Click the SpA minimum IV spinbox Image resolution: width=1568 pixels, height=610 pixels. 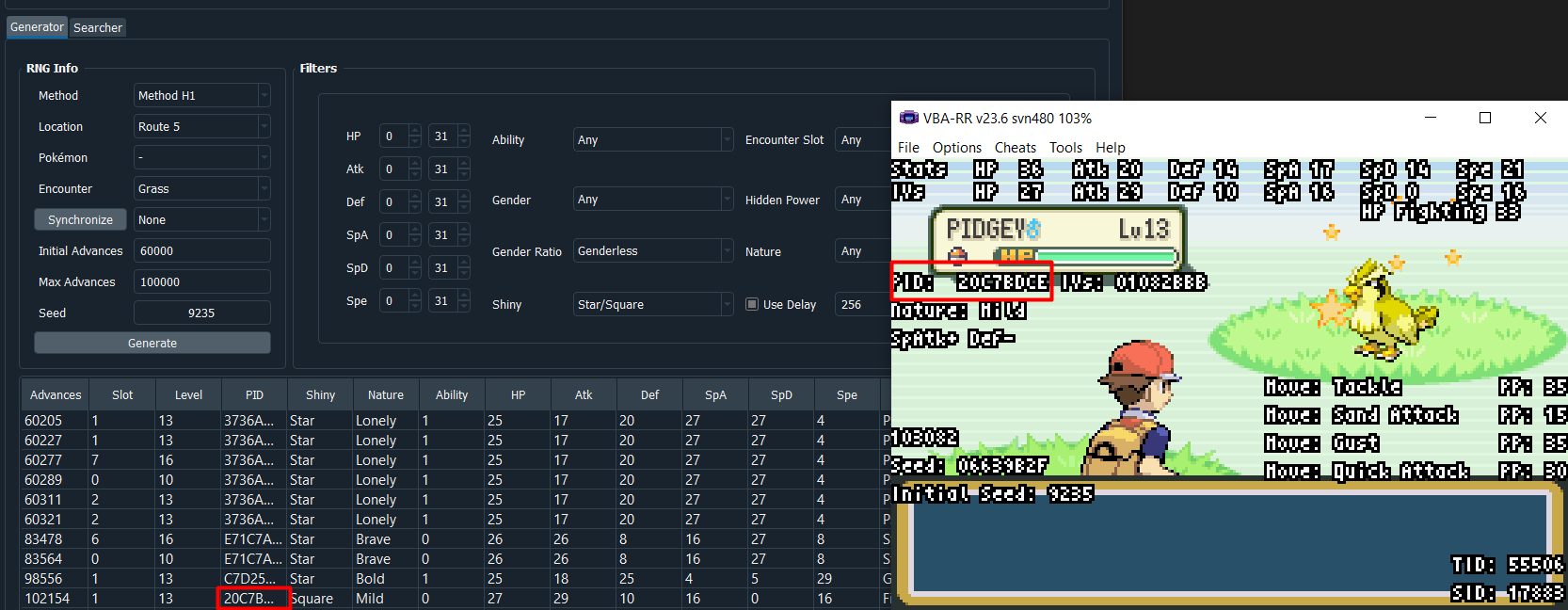pos(400,234)
